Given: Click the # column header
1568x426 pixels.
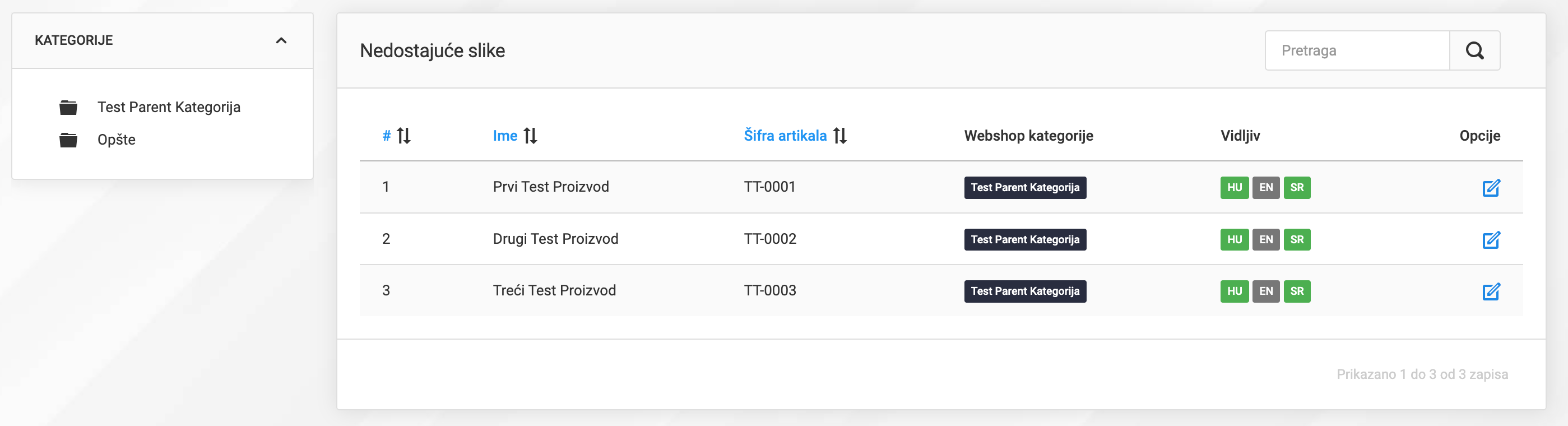Looking at the screenshot, I should pos(387,136).
